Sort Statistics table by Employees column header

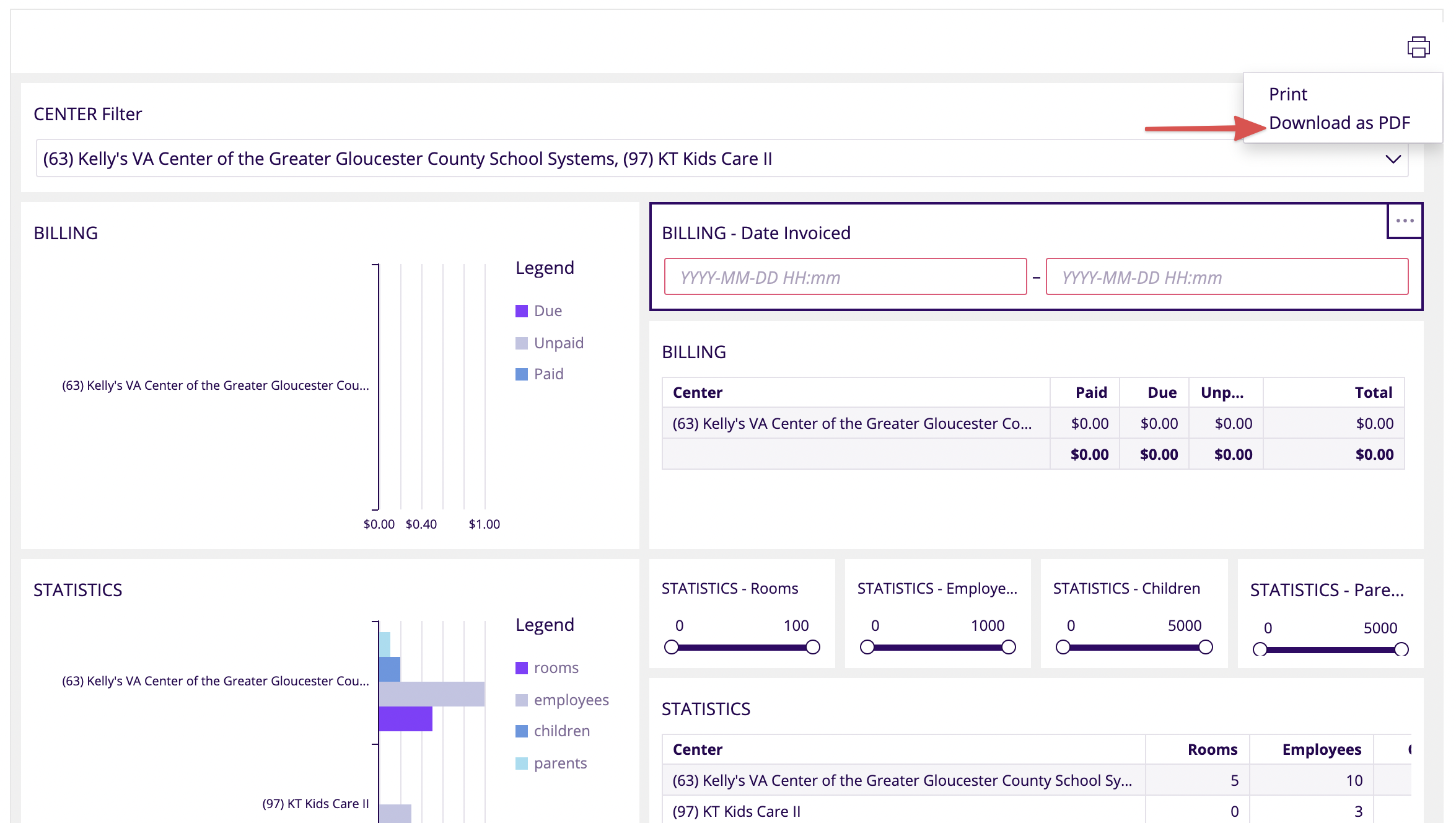click(1321, 749)
